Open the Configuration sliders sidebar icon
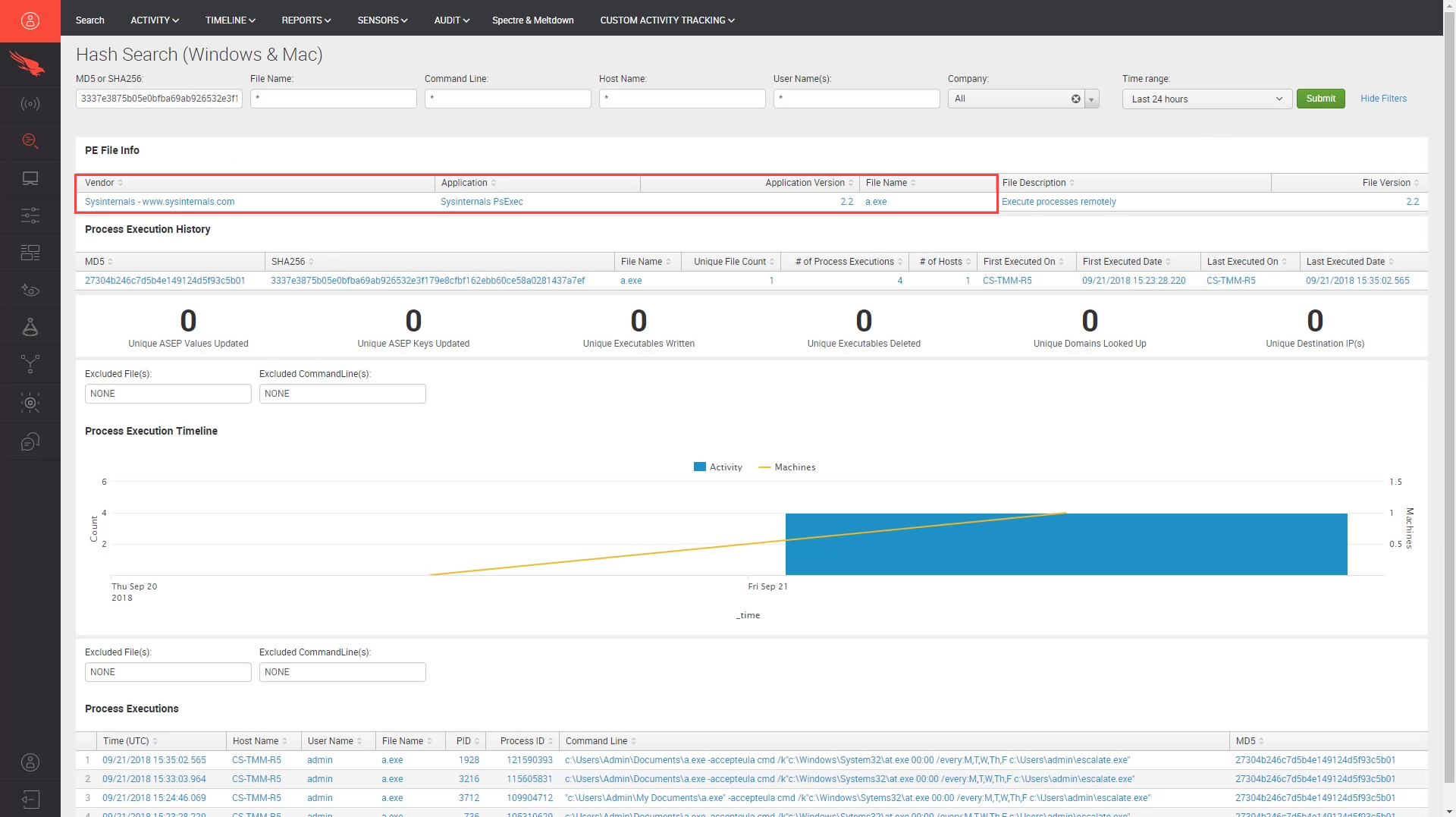This screenshot has height=817, width=1456. [30, 215]
